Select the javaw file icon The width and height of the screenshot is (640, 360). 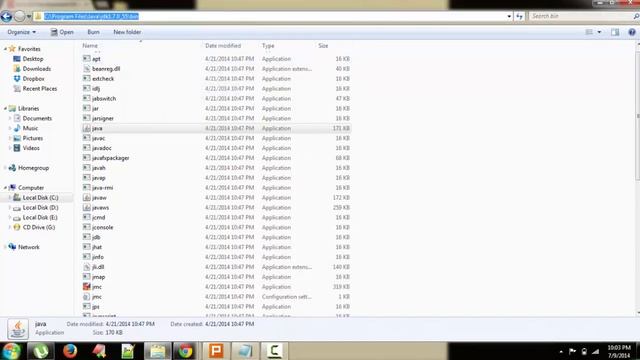87,198
